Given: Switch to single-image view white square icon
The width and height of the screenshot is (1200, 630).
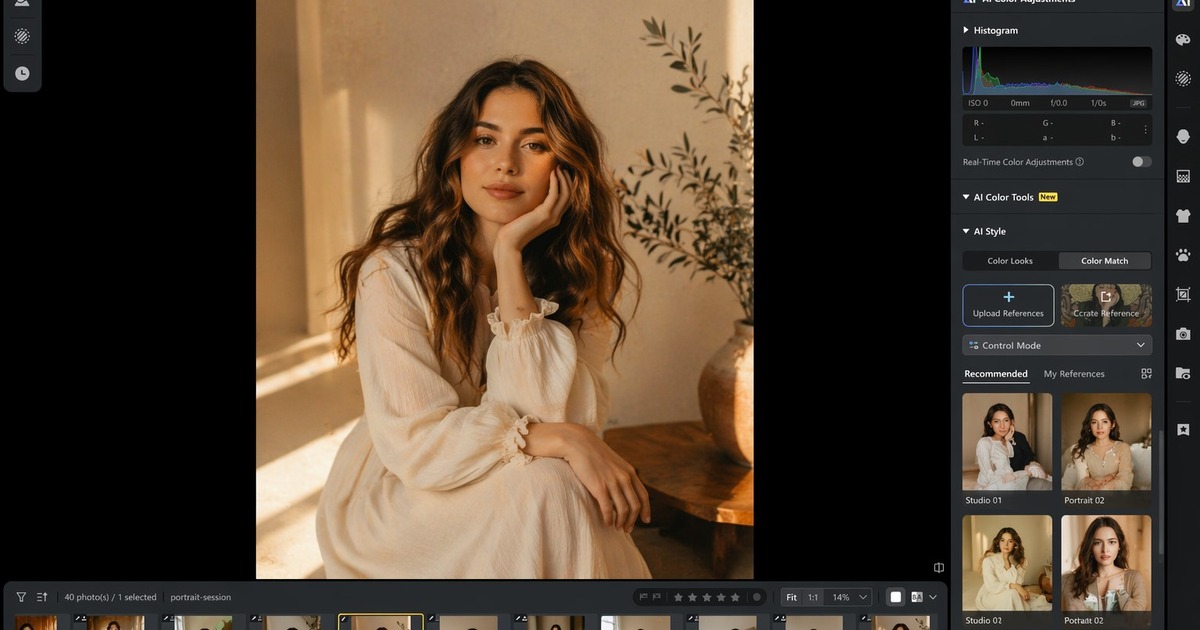Looking at the screenshot, I should pos(896,597).
